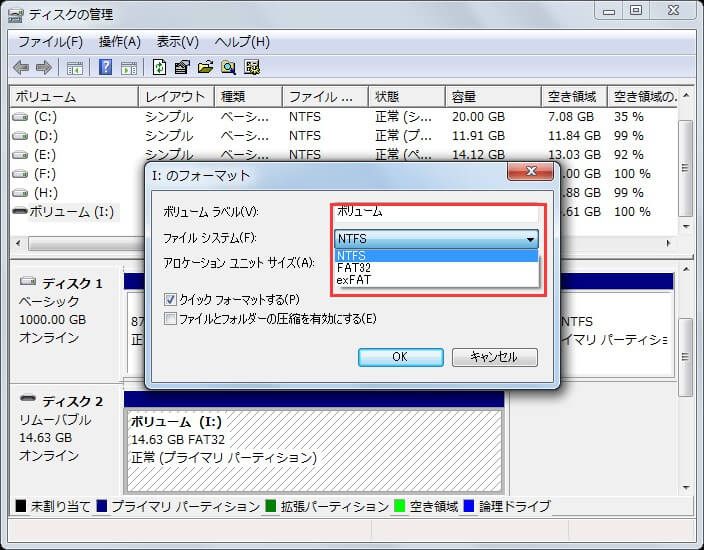Click キャンセル in the format dialog
704x550 pixels.
pos(494,357)
